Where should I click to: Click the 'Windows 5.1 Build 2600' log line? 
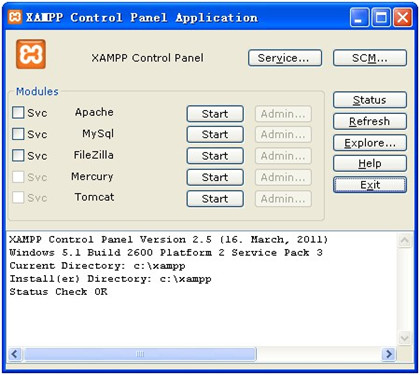tap(166, 253)
